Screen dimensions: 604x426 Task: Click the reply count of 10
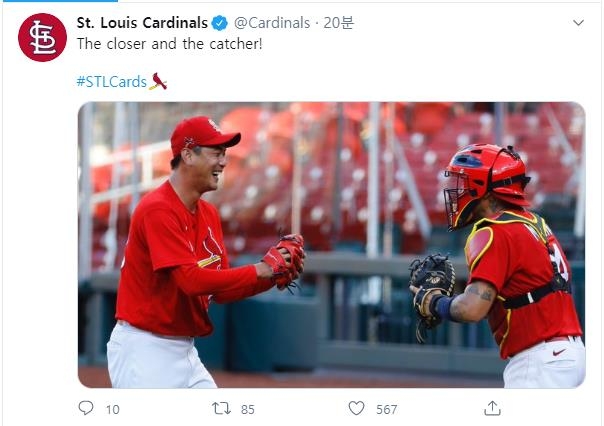(112, 409)
